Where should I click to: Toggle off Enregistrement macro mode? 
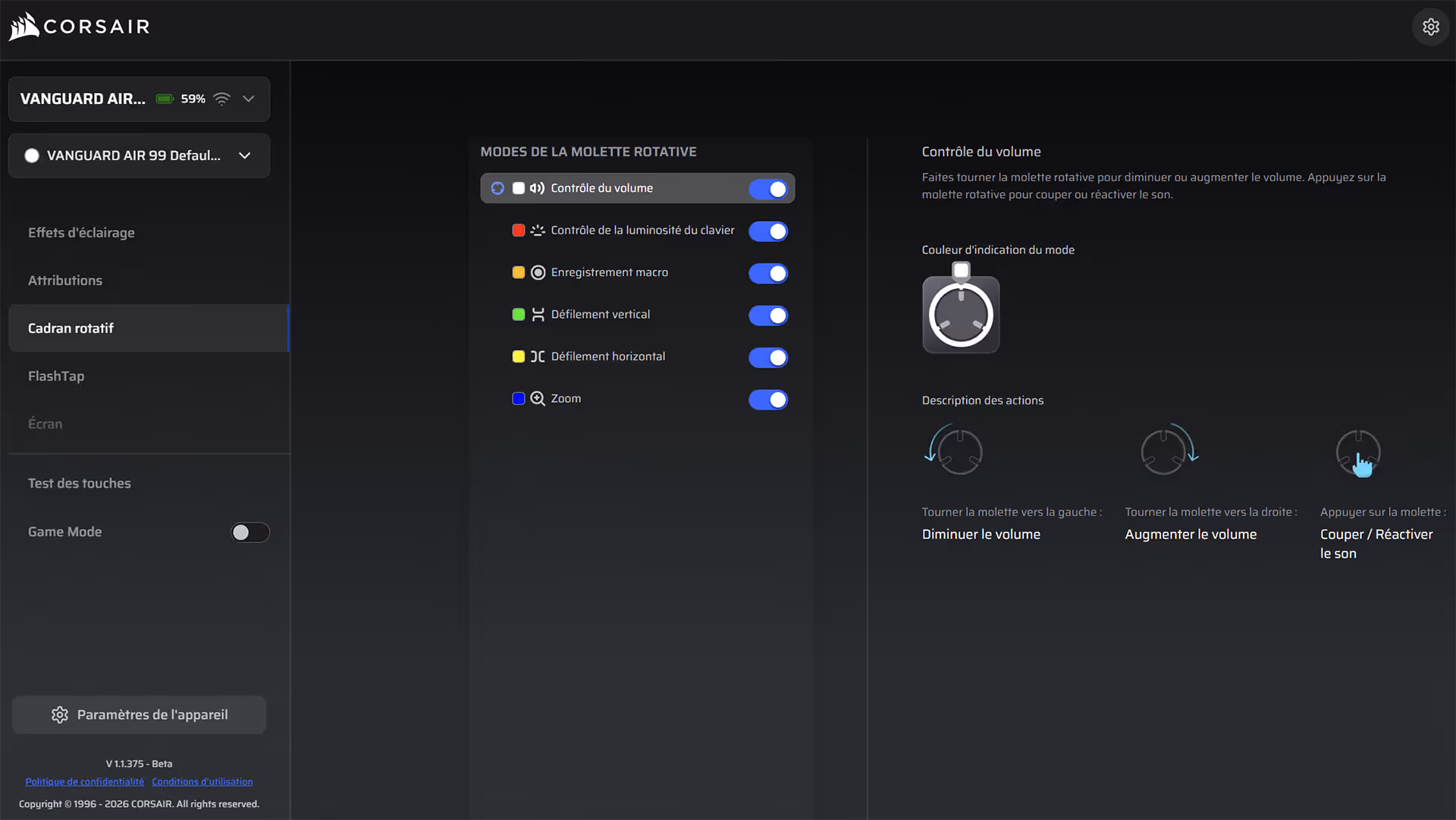pyautogui.click(x=768, y=273)
